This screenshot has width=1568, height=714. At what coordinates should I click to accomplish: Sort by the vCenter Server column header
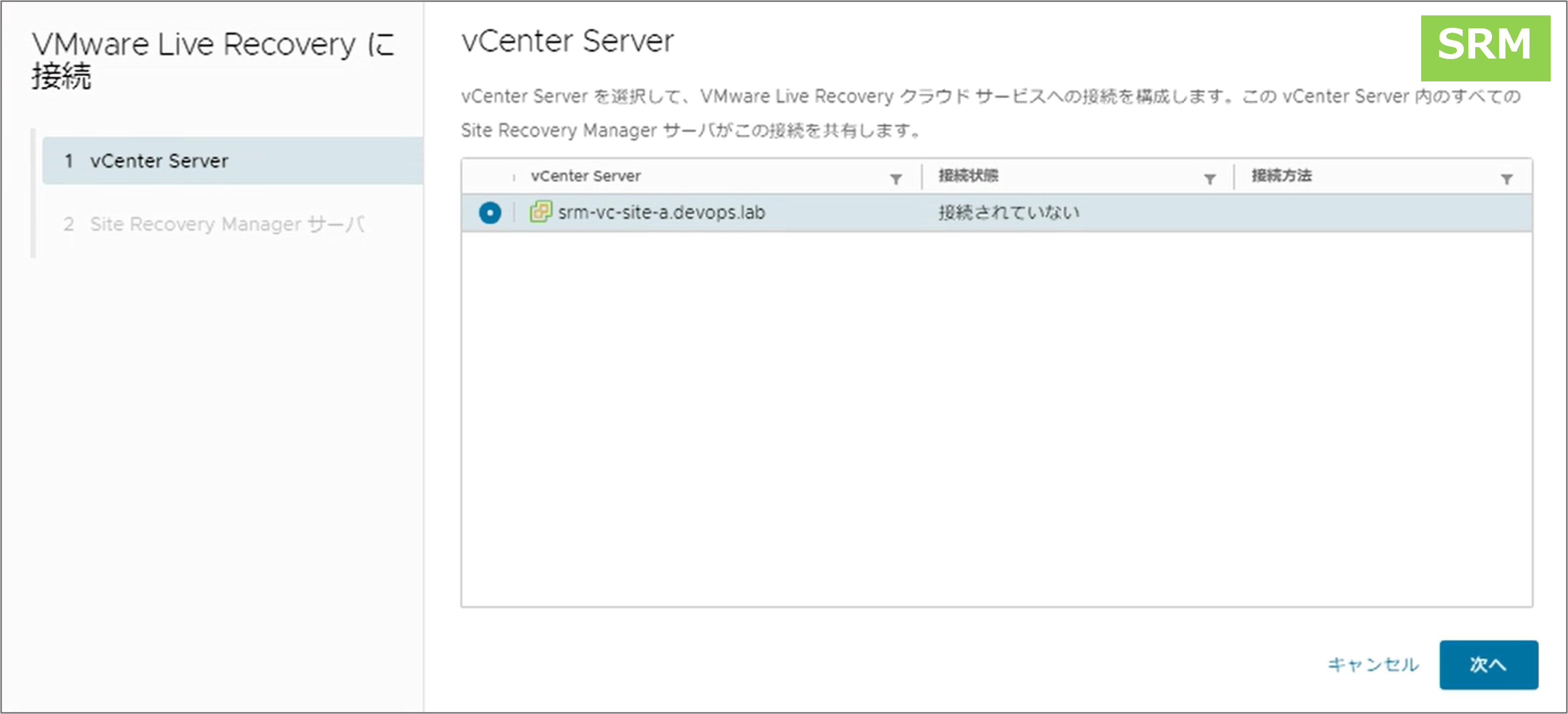tap(586, 176)
